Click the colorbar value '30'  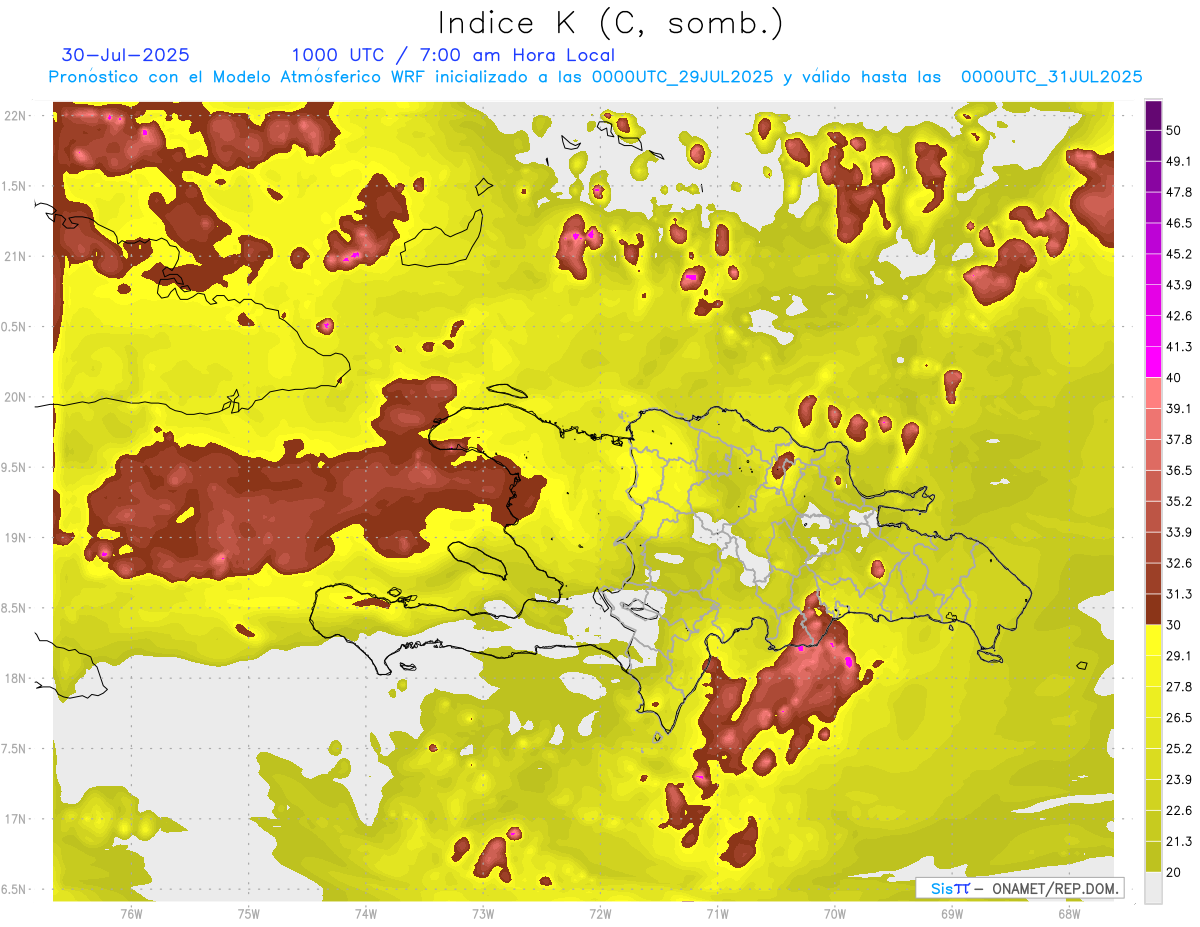[1175, 625]
